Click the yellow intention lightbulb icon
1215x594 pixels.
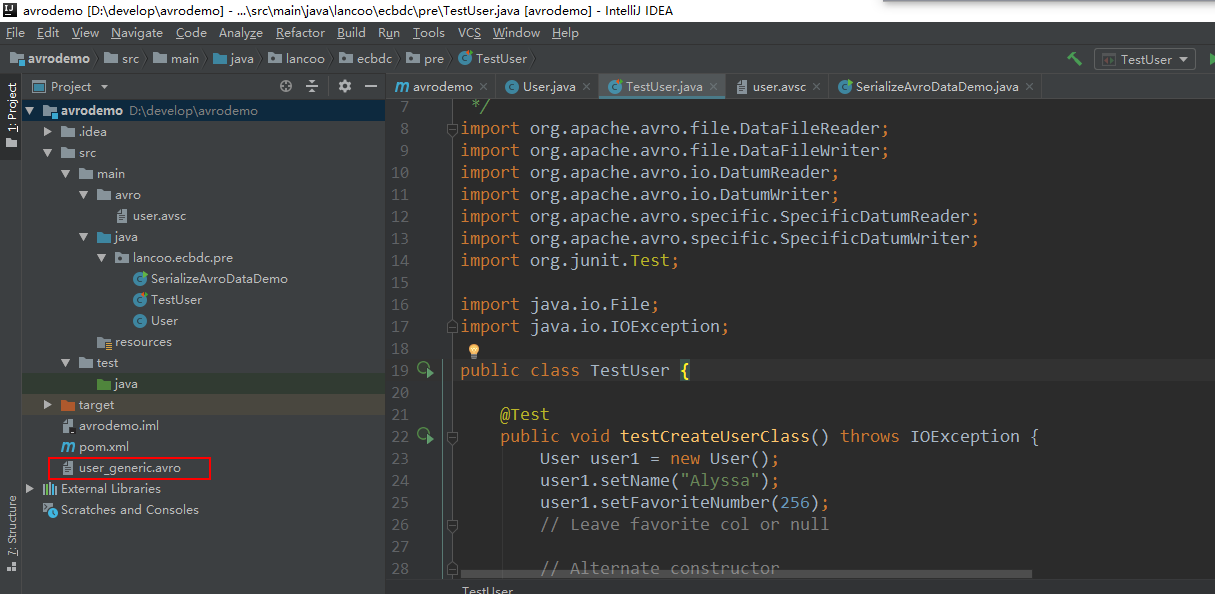click(474, 351)
